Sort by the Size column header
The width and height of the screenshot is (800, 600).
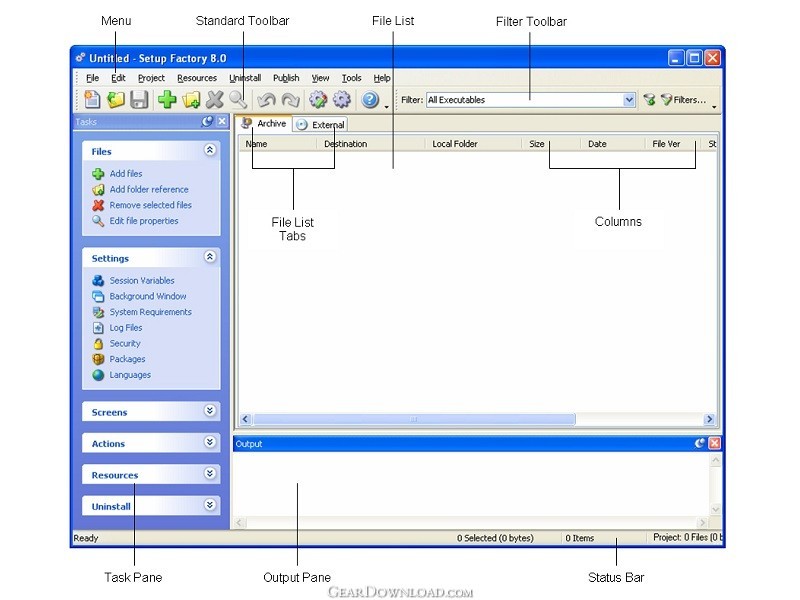(x=551, y=144)
